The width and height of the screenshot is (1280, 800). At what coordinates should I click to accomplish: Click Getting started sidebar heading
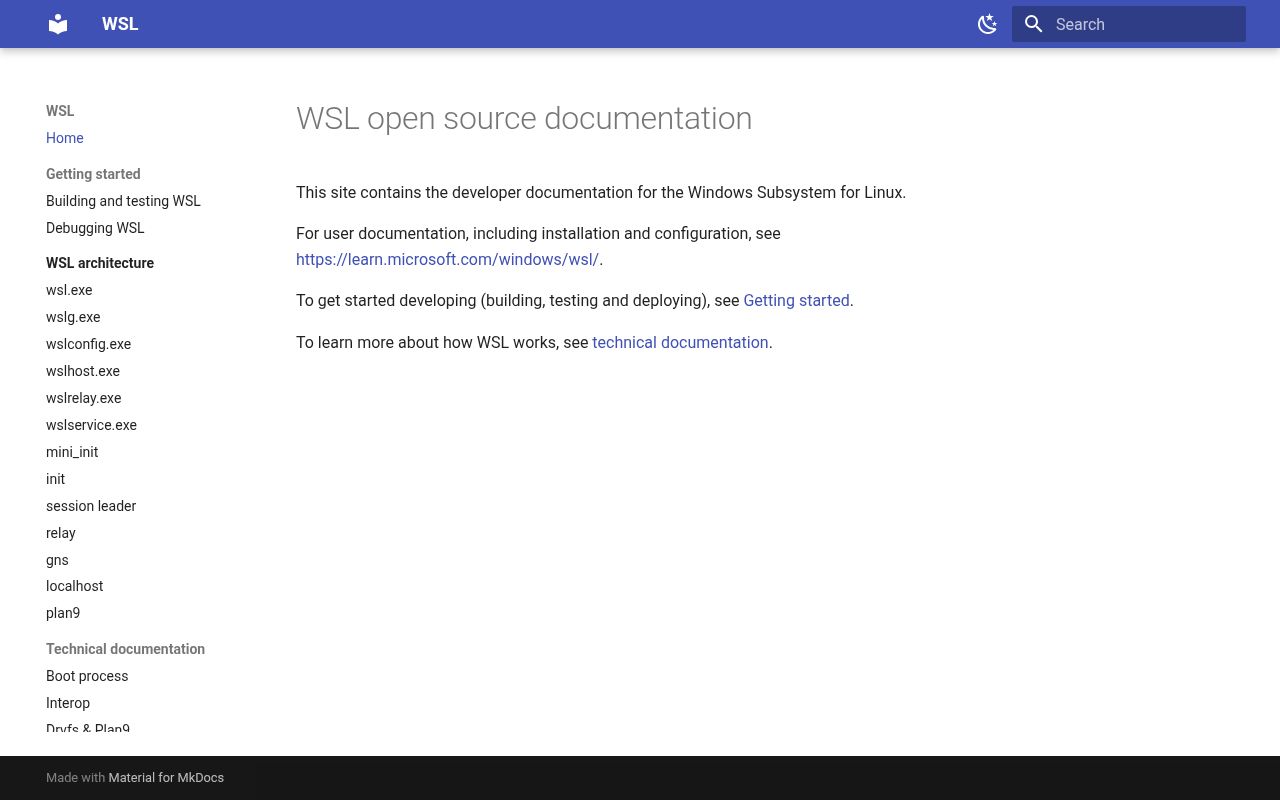click(x=93, y=174)
